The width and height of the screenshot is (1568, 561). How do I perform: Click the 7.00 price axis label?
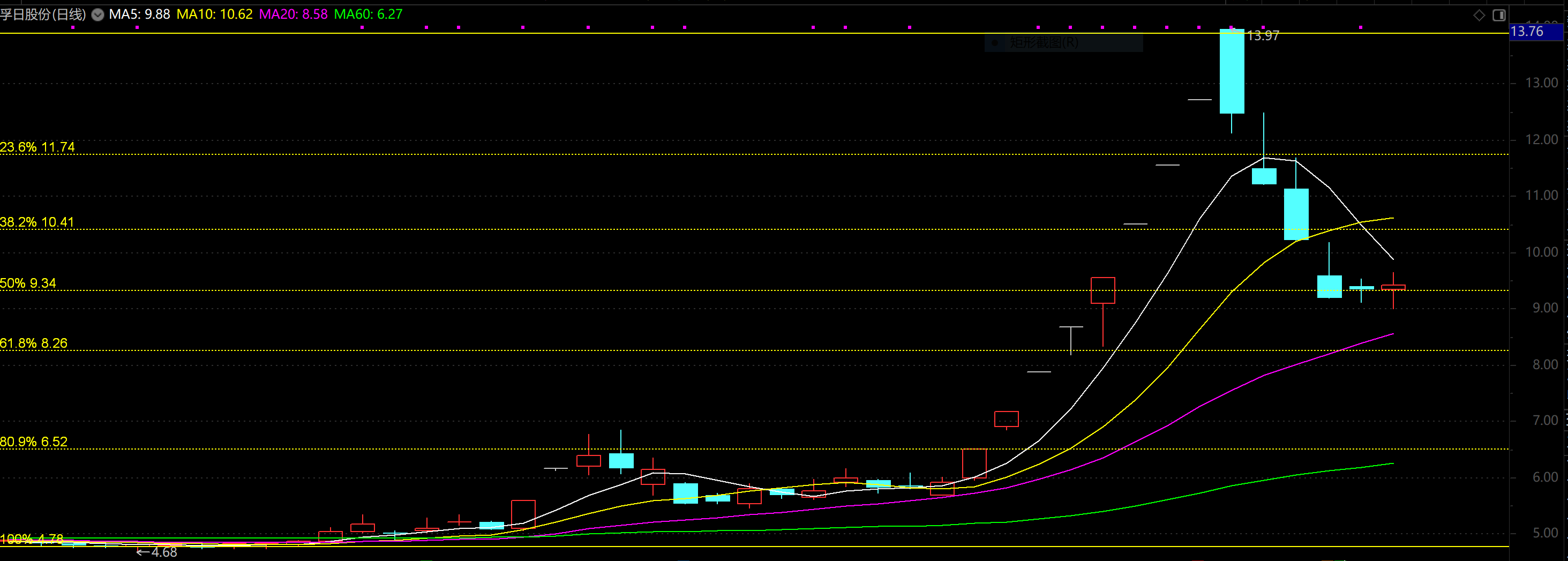click(x=1546, y=421)
